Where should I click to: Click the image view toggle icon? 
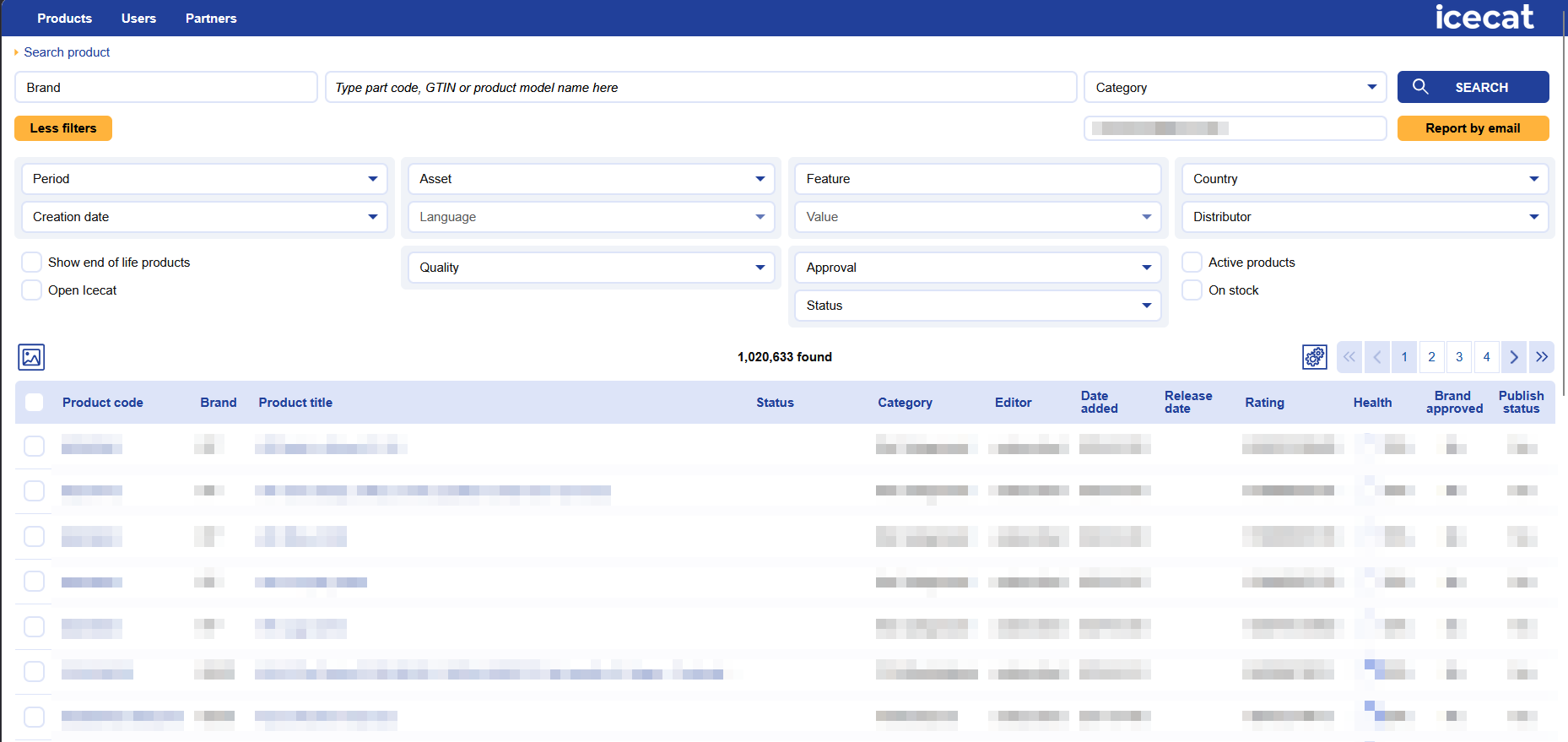coord(31,357)
